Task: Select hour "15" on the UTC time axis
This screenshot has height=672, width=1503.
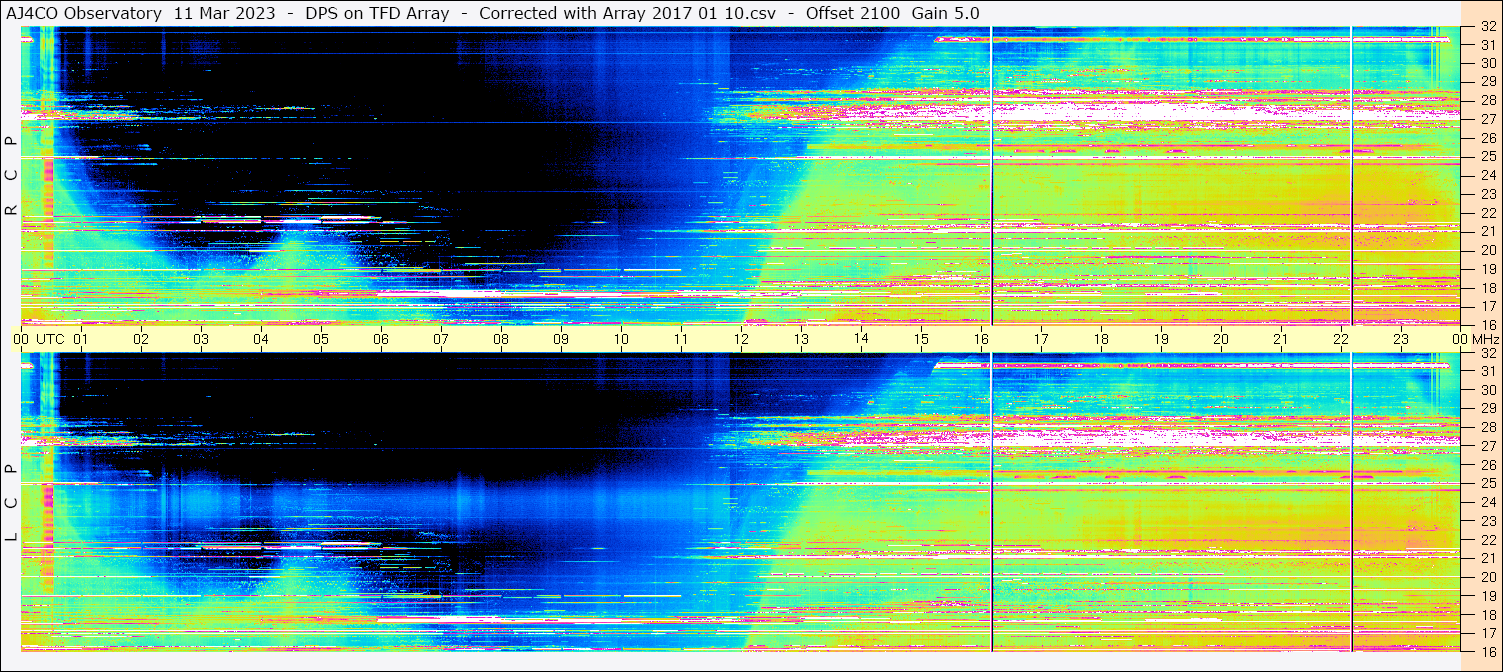Action: (921, 339)
